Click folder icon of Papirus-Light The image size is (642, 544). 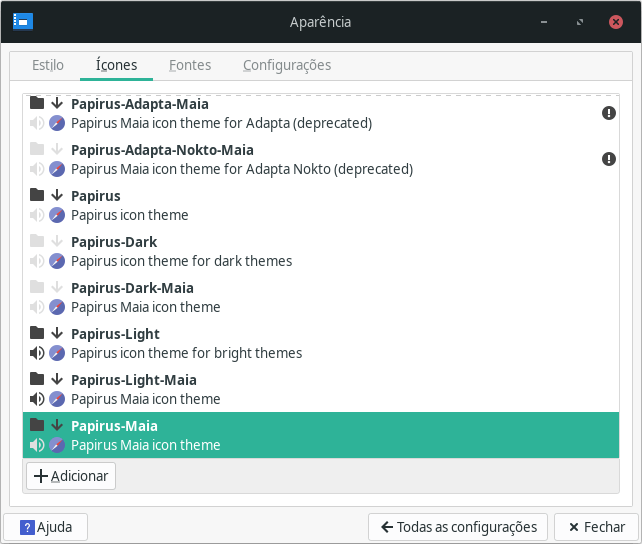[x=37, y=332]
